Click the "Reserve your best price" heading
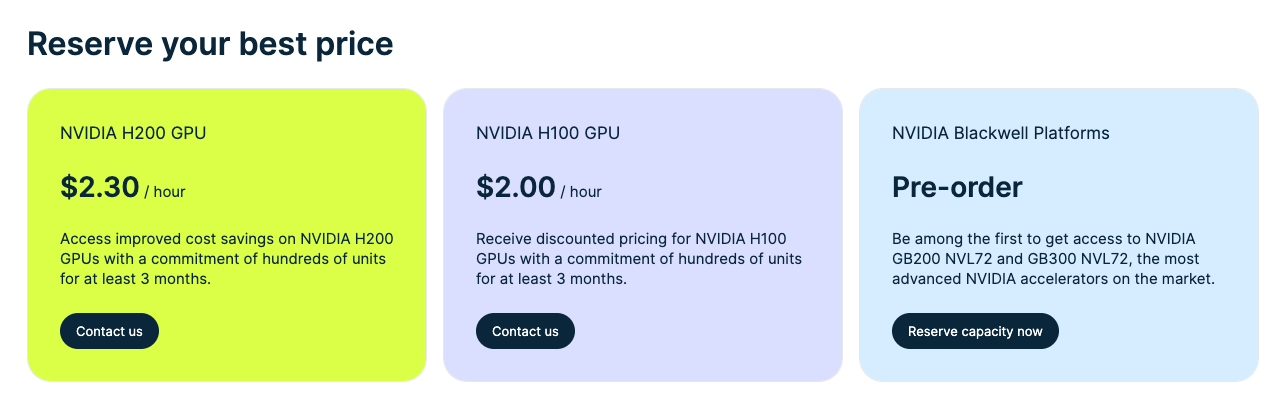Image resolution: width=1272 pixels, height=405 pixels. pos(210,44)
